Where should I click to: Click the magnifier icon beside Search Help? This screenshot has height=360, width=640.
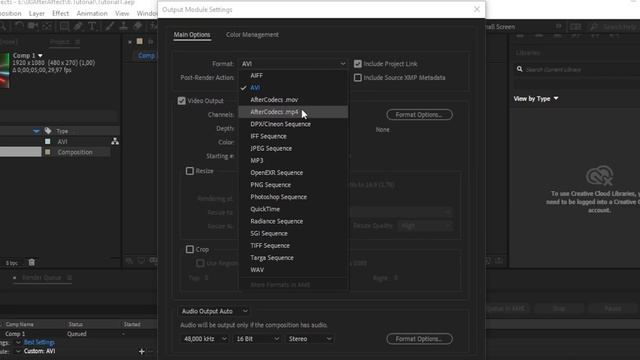[x=594, y=27]
